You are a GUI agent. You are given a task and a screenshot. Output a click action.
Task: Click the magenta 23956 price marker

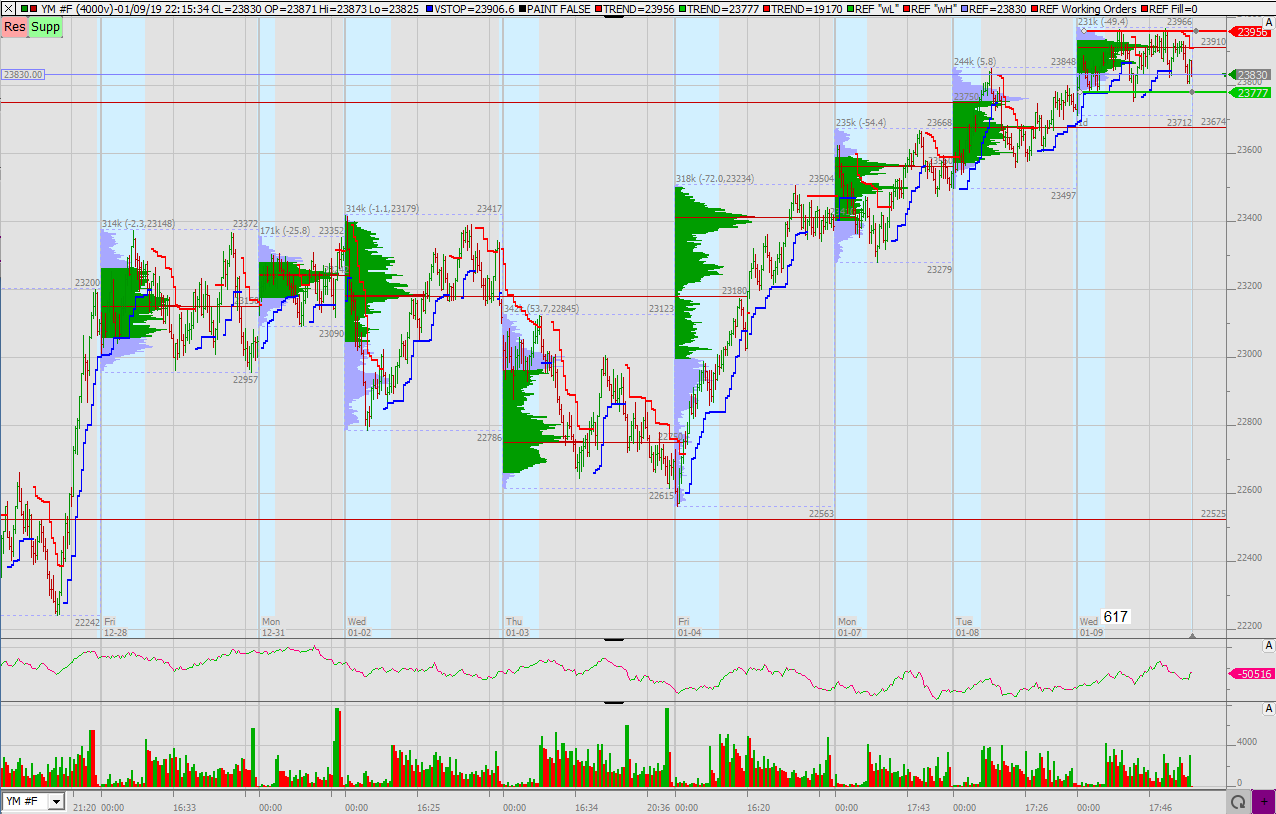pos(1250,33)
